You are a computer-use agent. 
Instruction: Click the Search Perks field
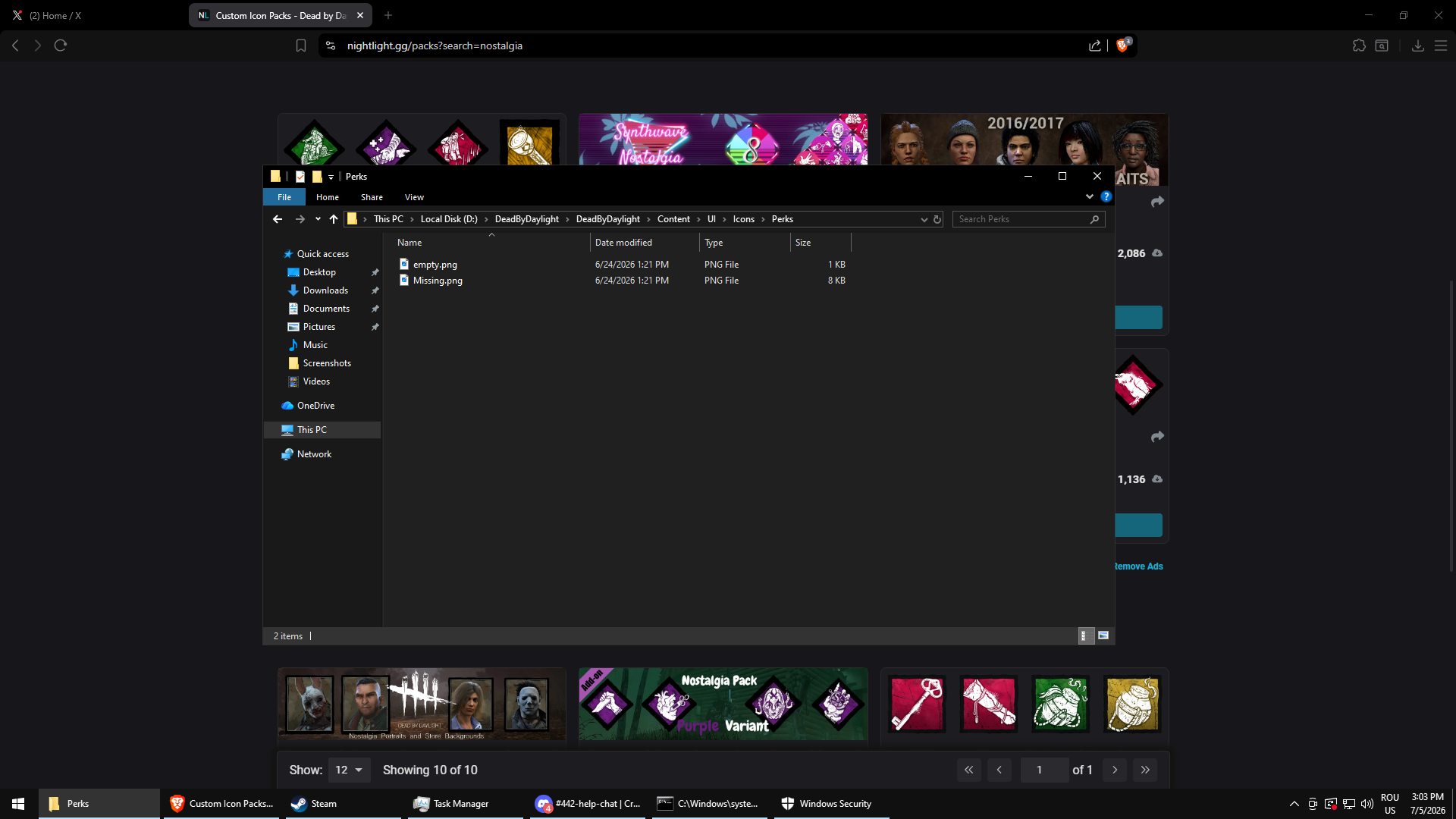1028,219
